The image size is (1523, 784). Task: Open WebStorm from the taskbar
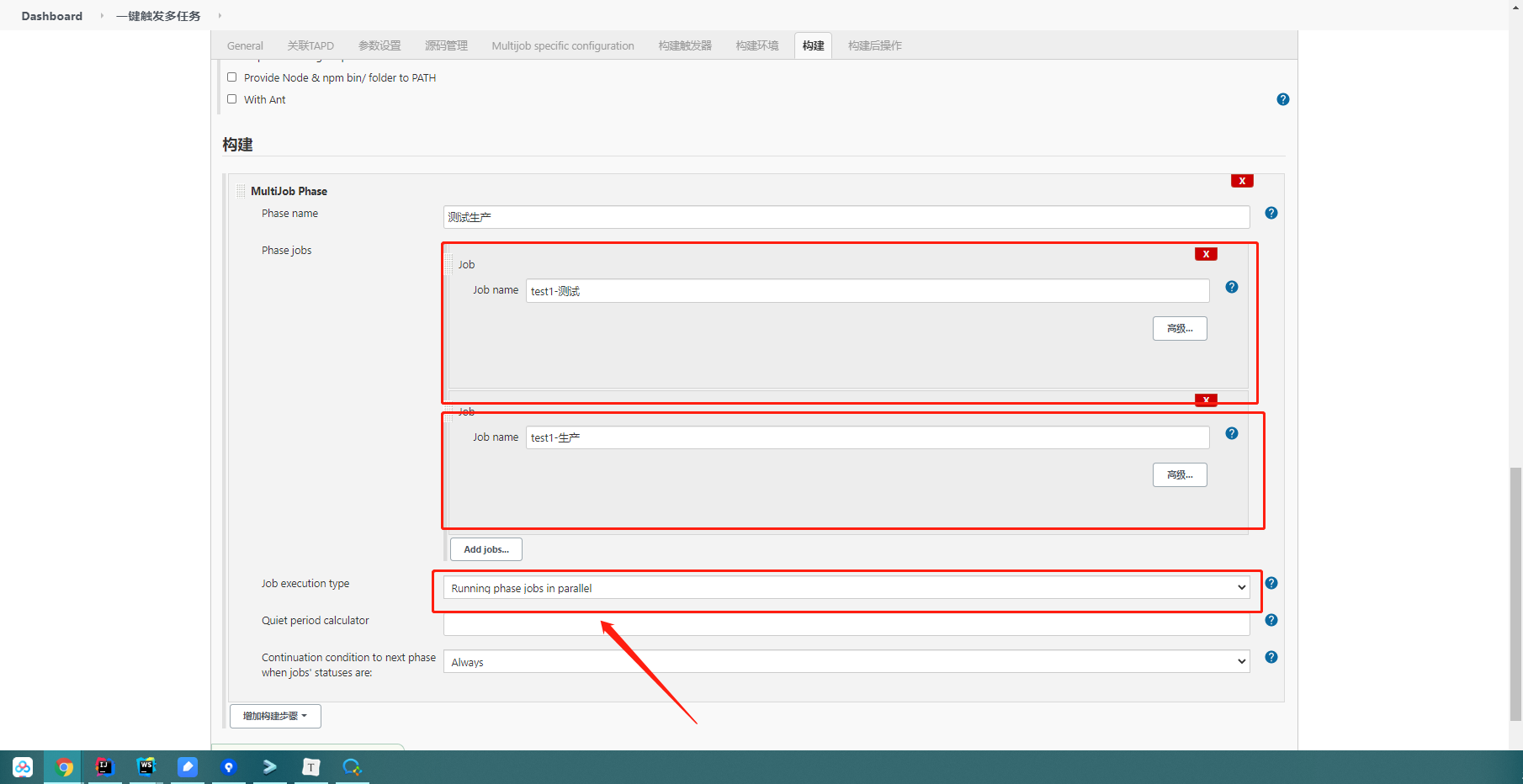pyautogui.click(x=146, y=766)
